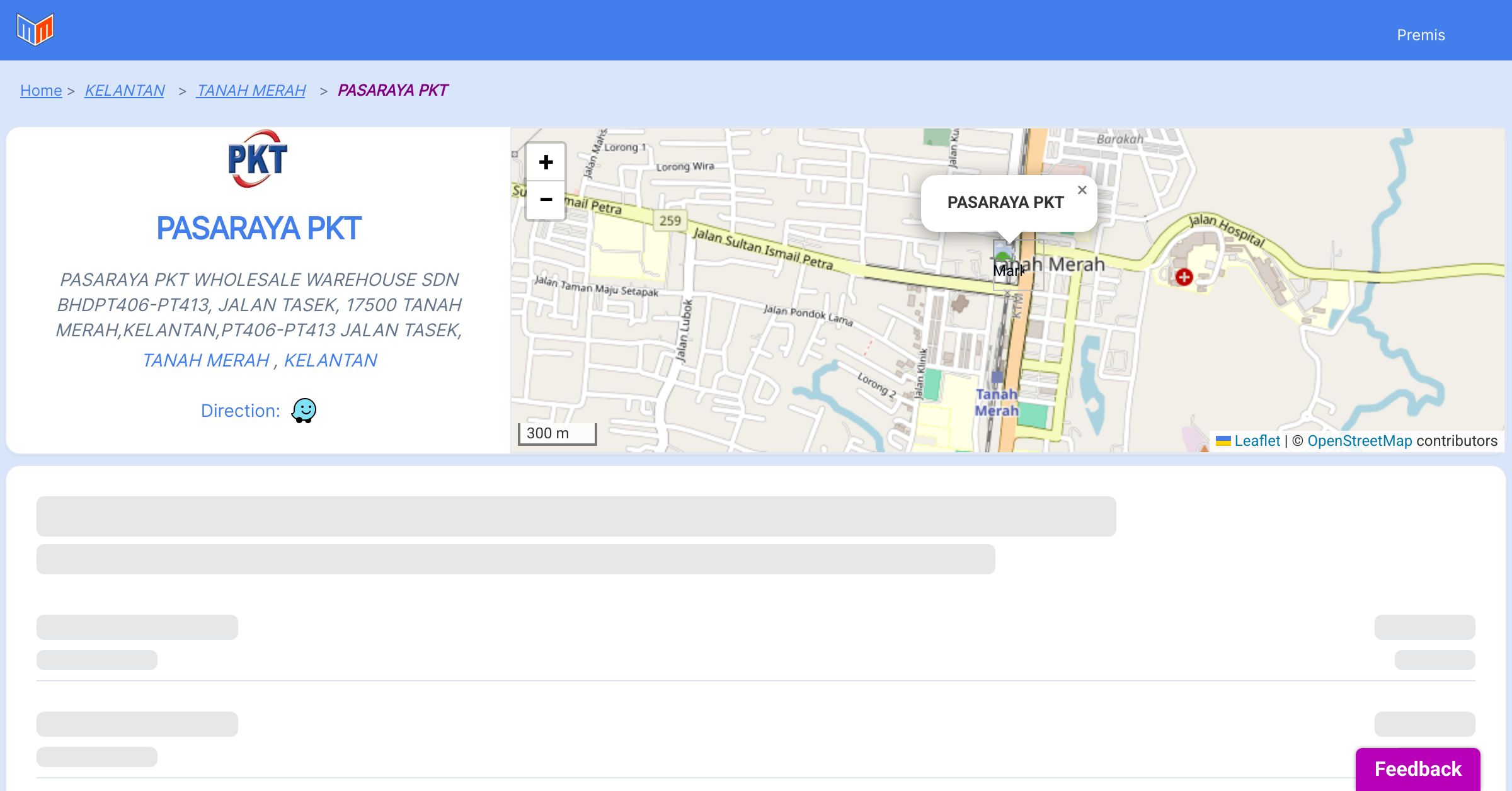Go to the Home breadcrumb link
1512x791 pixels.
click(x=41, y=91)
